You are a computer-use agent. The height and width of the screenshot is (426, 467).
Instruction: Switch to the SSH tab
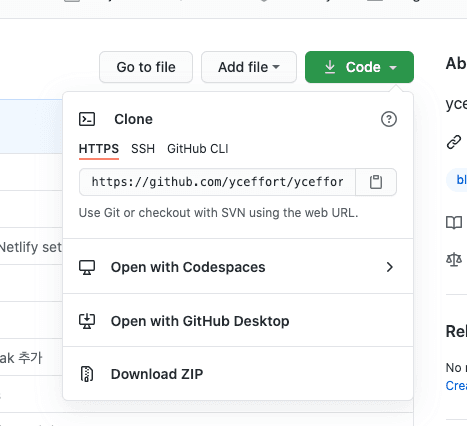pos(143,149)
